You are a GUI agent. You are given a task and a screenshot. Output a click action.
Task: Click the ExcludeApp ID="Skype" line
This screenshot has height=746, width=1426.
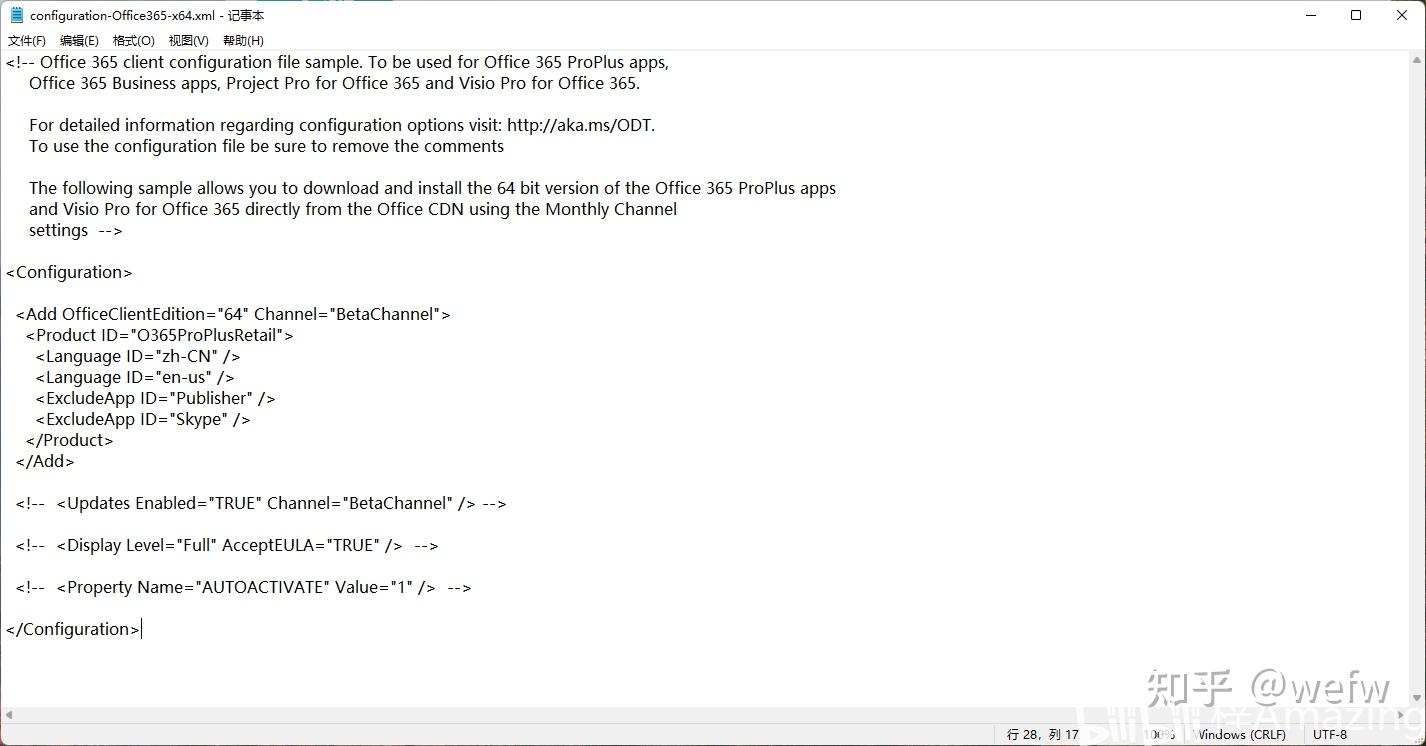[143, 418]
